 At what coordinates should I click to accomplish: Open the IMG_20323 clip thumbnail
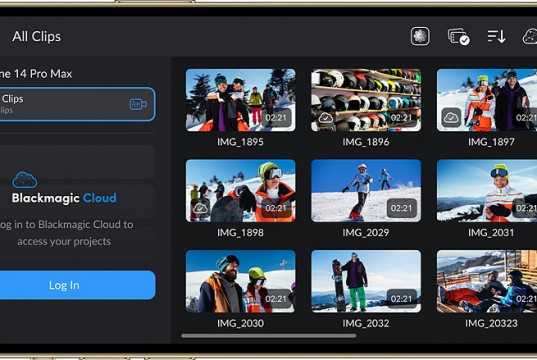[487, 281]
